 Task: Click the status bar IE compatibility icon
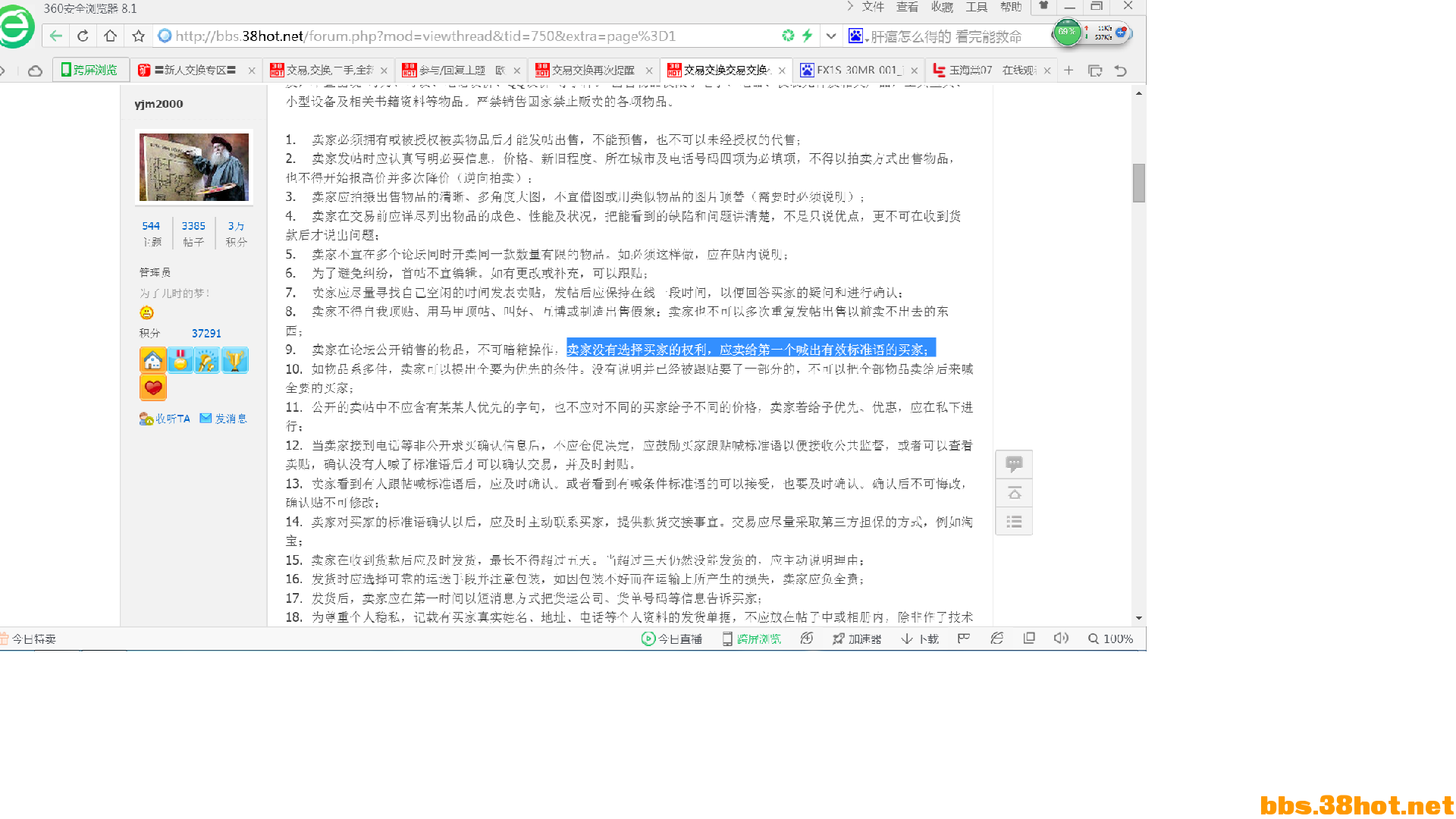pyautogui.click(x=997, y=639)
